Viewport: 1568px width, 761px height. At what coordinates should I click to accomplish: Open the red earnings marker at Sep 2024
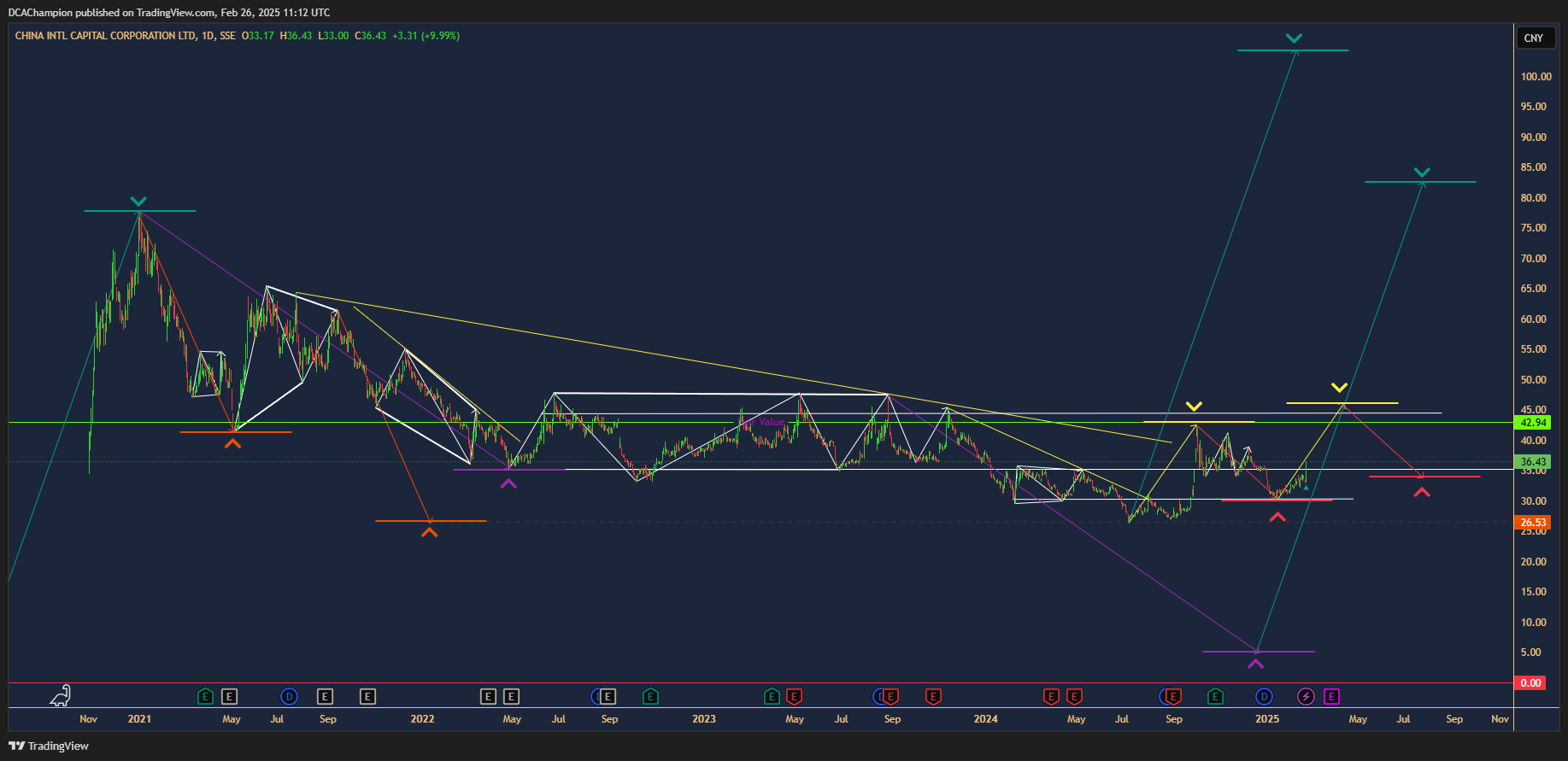click(1174, 697)
